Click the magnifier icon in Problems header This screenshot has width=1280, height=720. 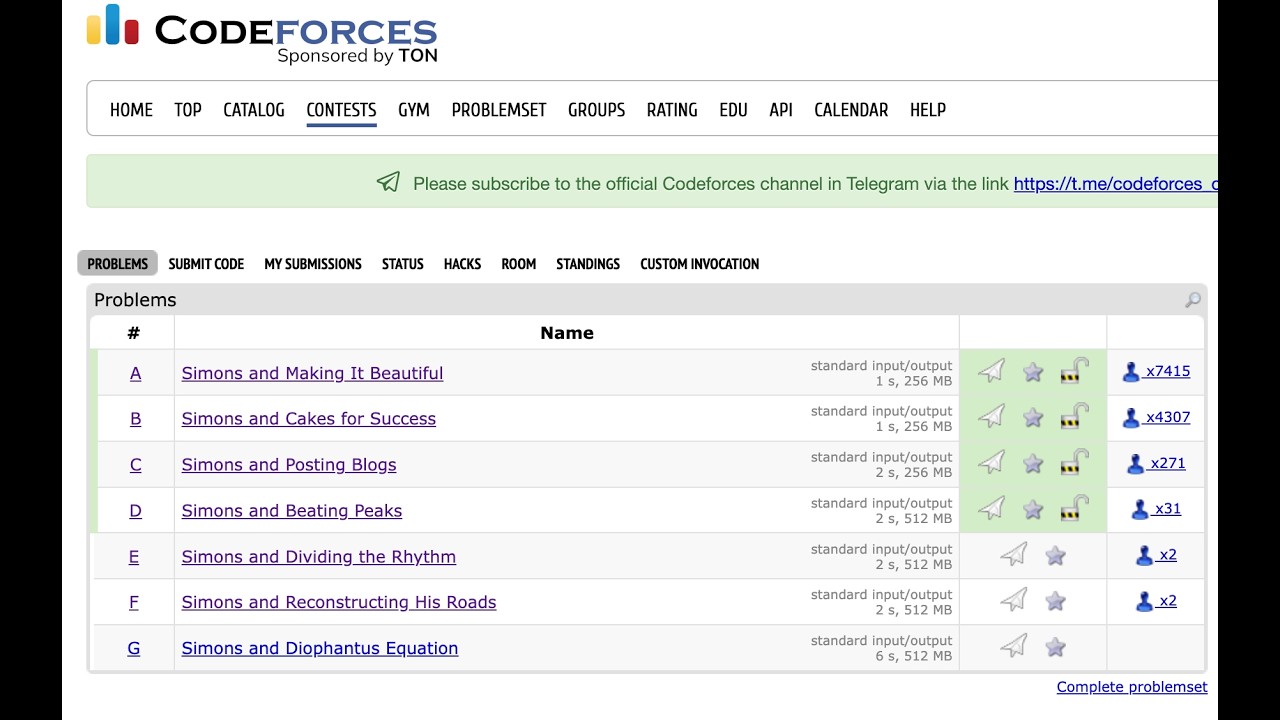coord(1192,300)
